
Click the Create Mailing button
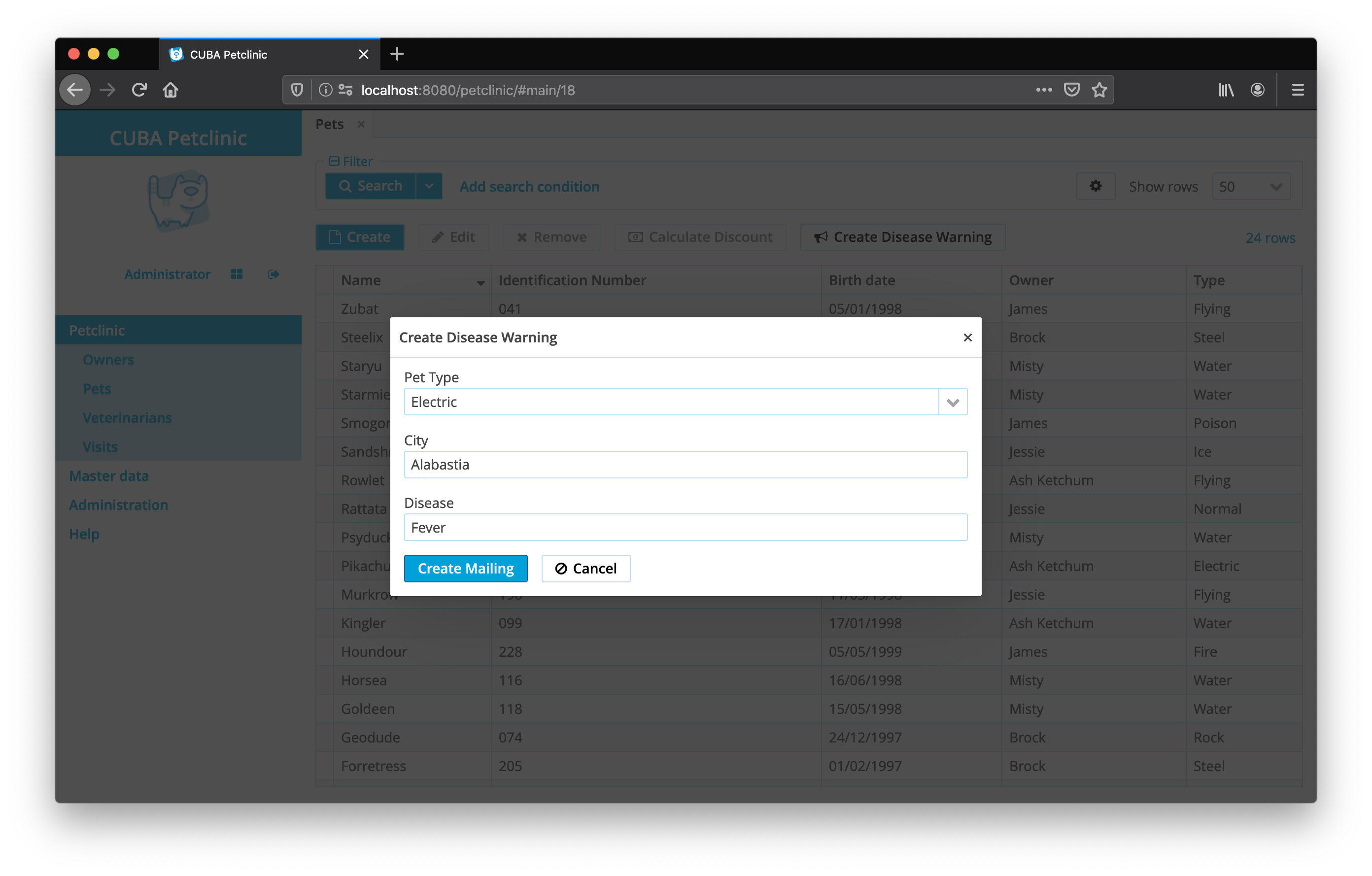click(466, 569)
